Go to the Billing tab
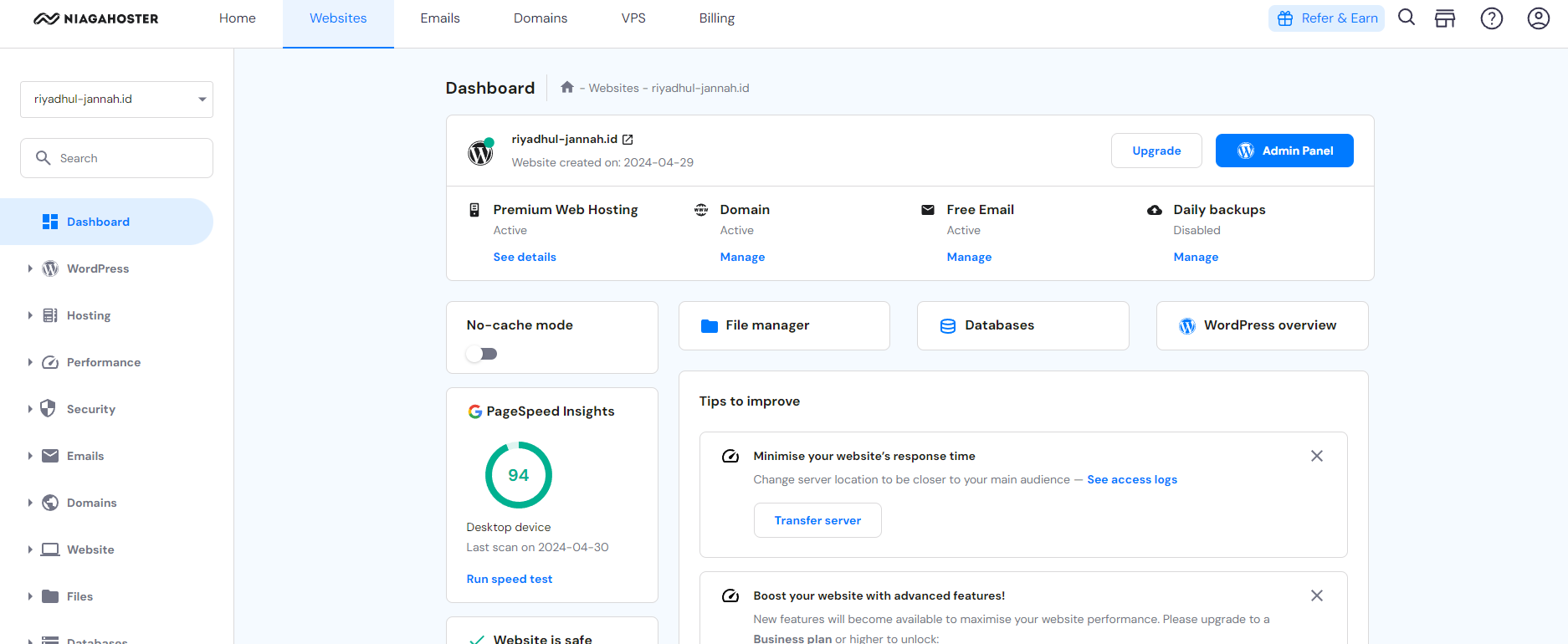The height and width of the screenshot is (644, 1568). [x=717, y=18]
